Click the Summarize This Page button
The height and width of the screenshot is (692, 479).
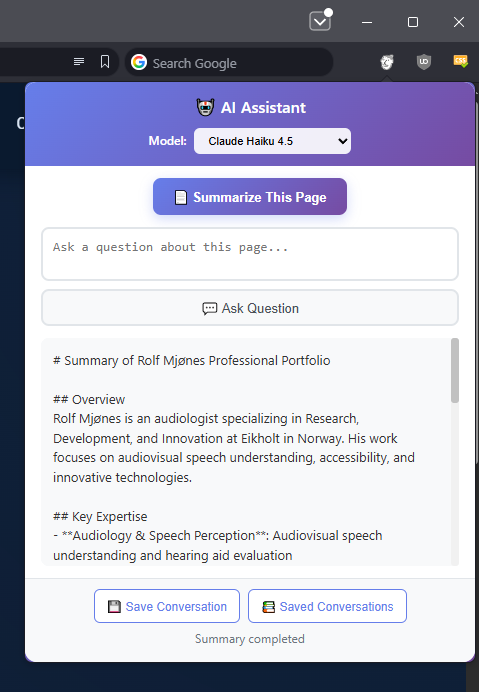coord(250,197)
